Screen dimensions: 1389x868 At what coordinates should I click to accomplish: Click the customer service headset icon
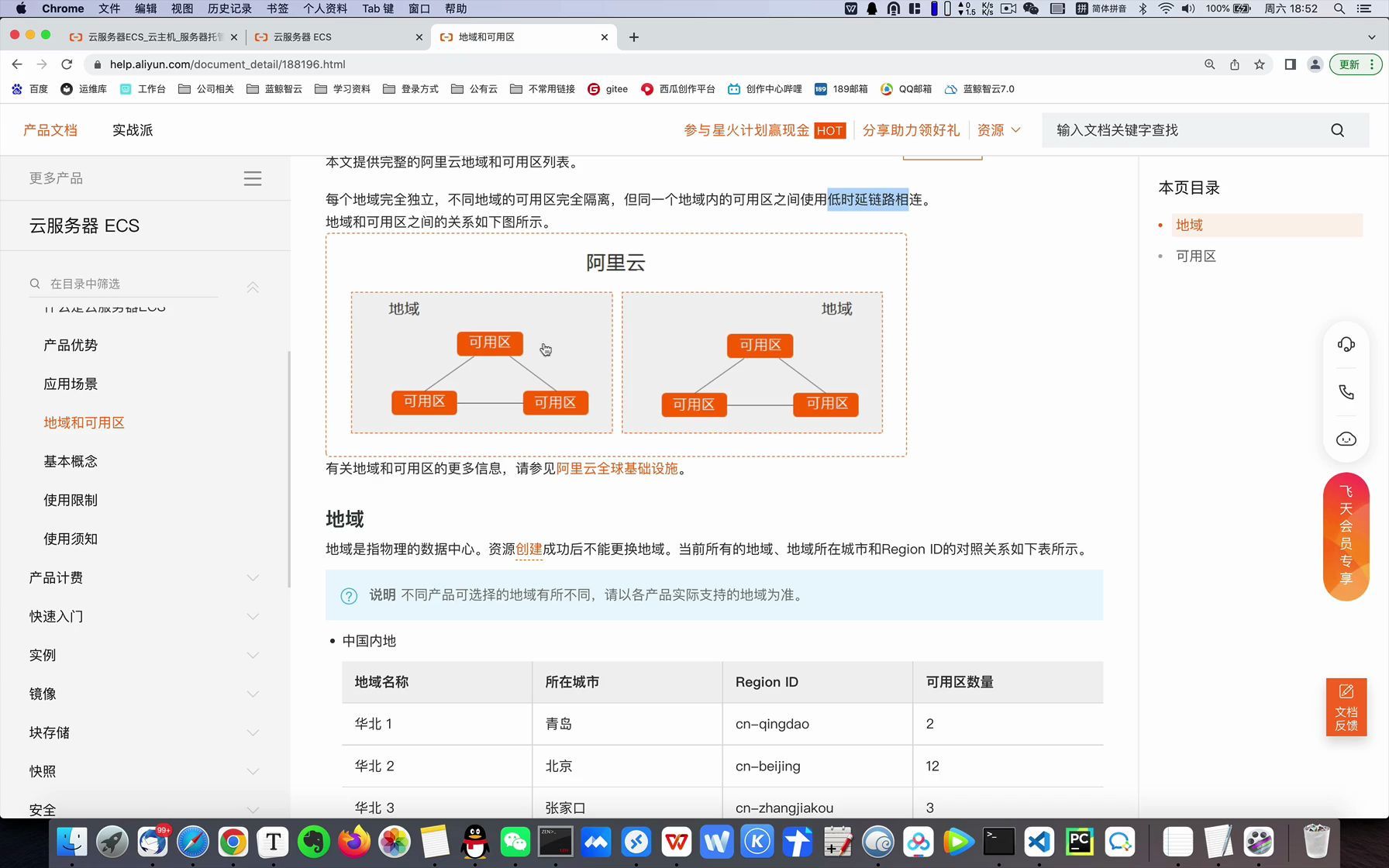1346,344
